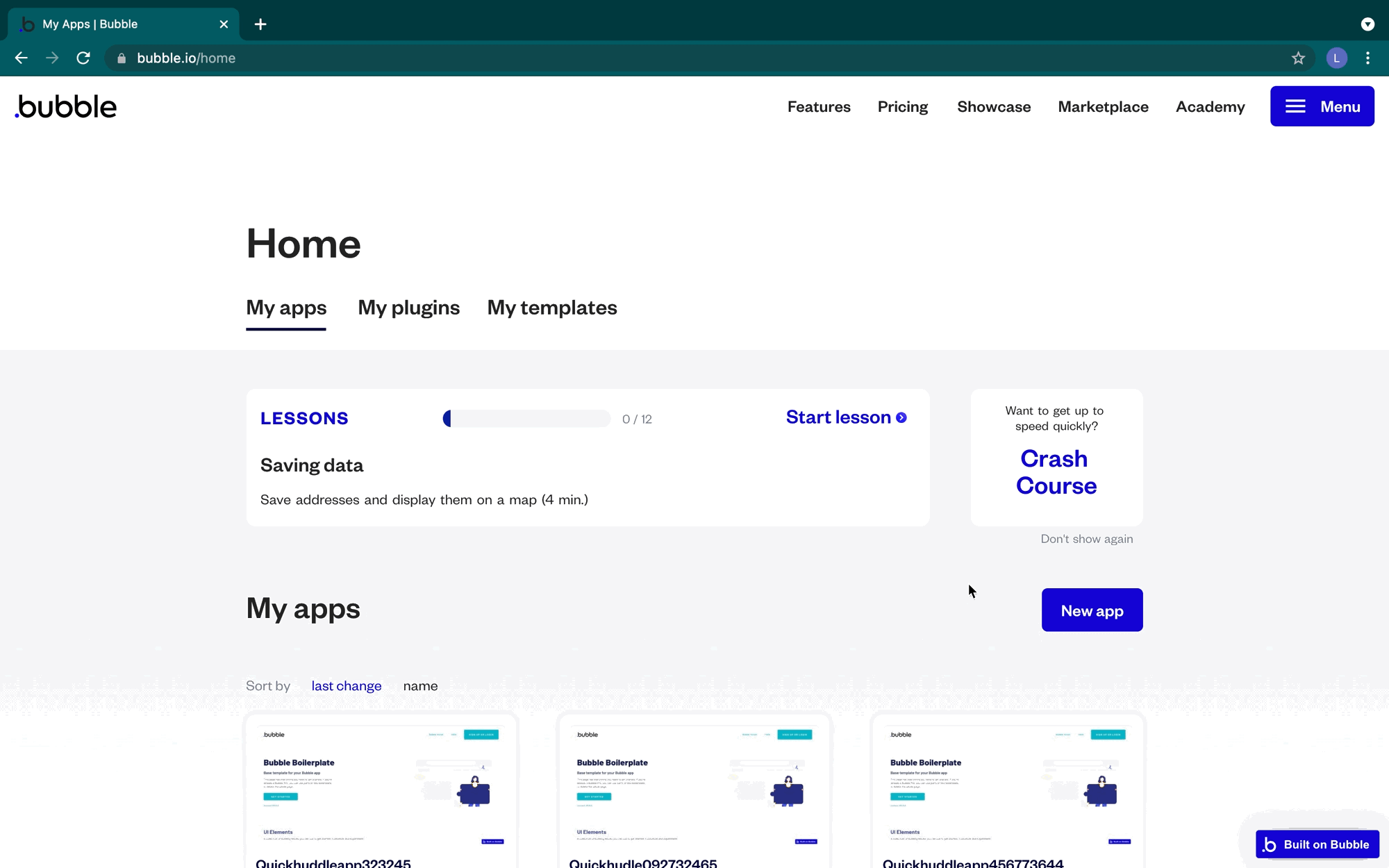Viewport: 1389px width, 868px height.
Task: Click the Start lesson link
Action: click(846, 417)
